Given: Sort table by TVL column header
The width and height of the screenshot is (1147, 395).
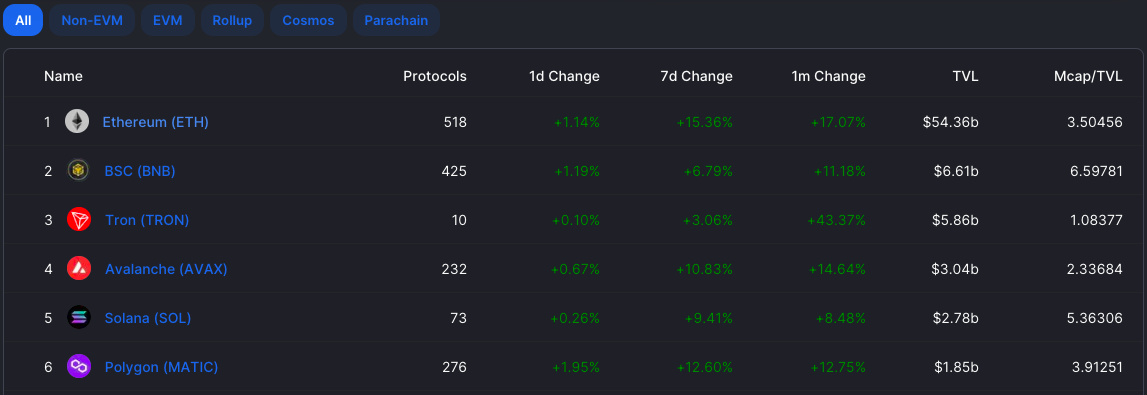Looking at the screenshot, I should (x=965, y=76).
